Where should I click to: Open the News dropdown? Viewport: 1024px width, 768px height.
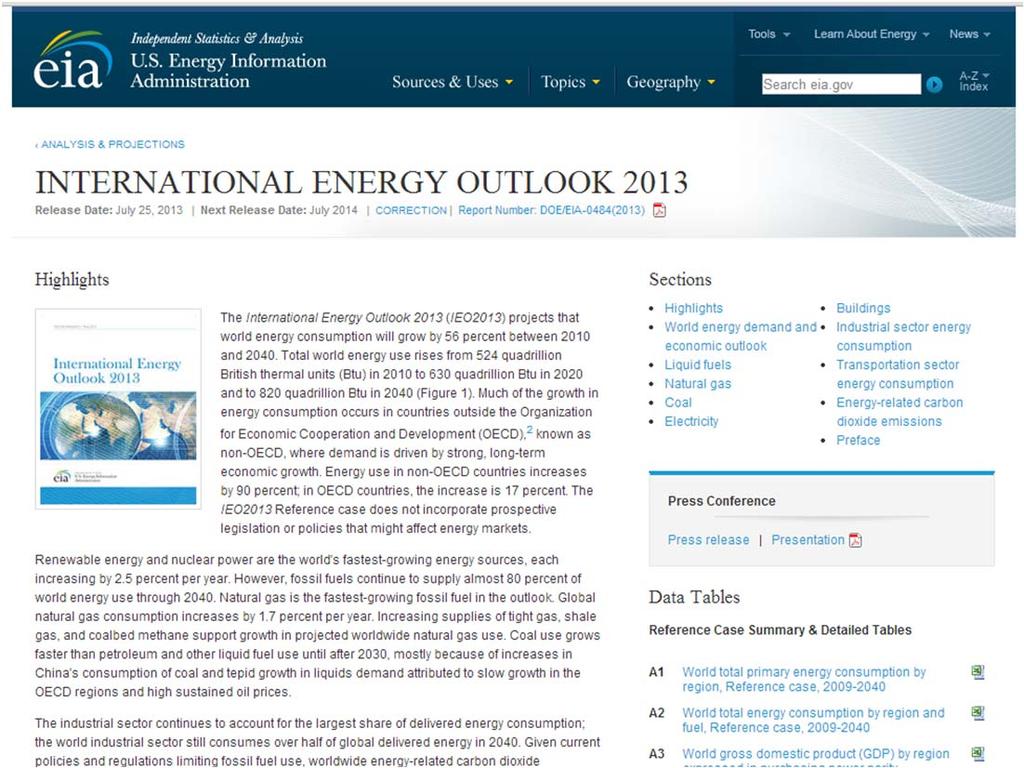970,34
